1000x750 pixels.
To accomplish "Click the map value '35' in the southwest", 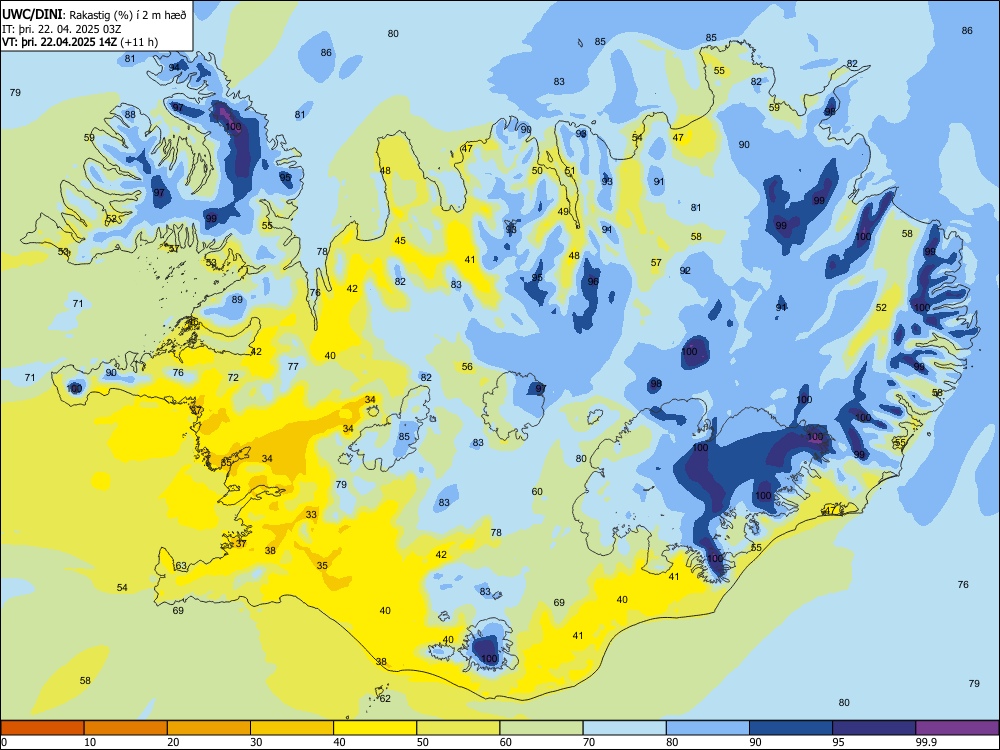I will click(322, 565).
